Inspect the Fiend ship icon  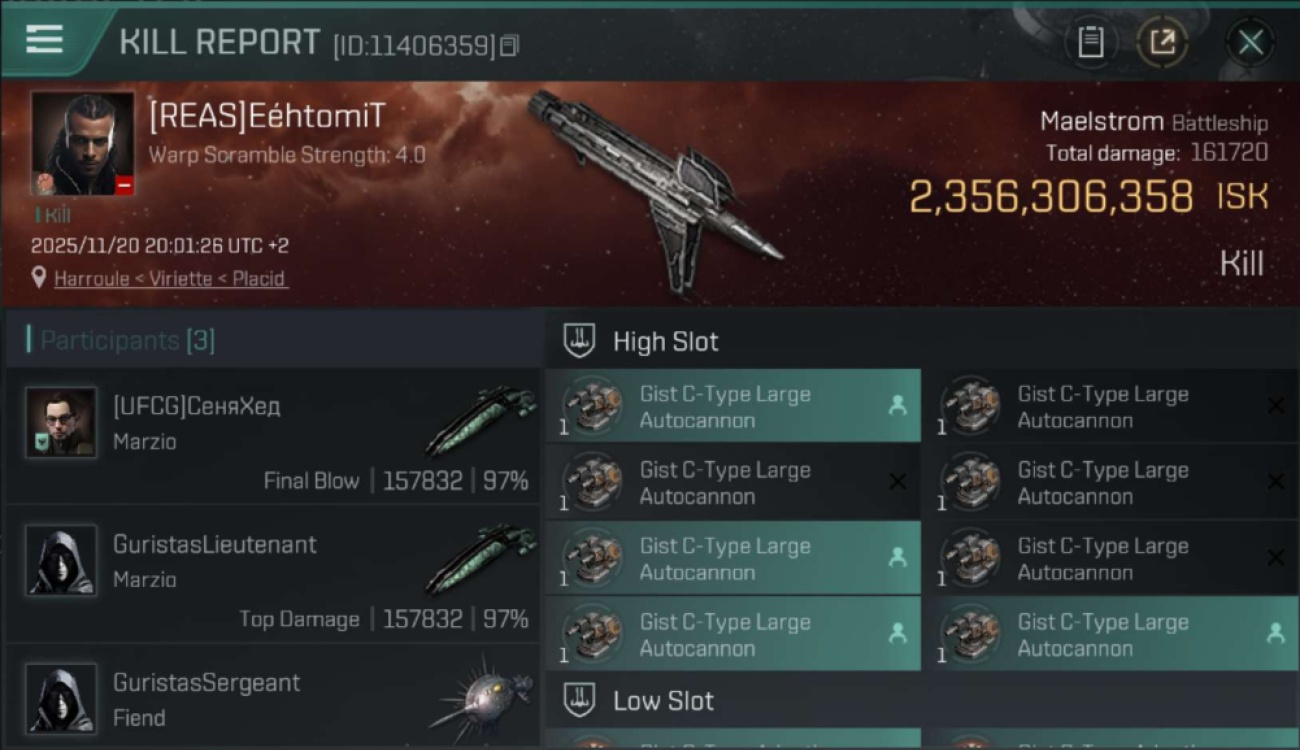point(482,697)
